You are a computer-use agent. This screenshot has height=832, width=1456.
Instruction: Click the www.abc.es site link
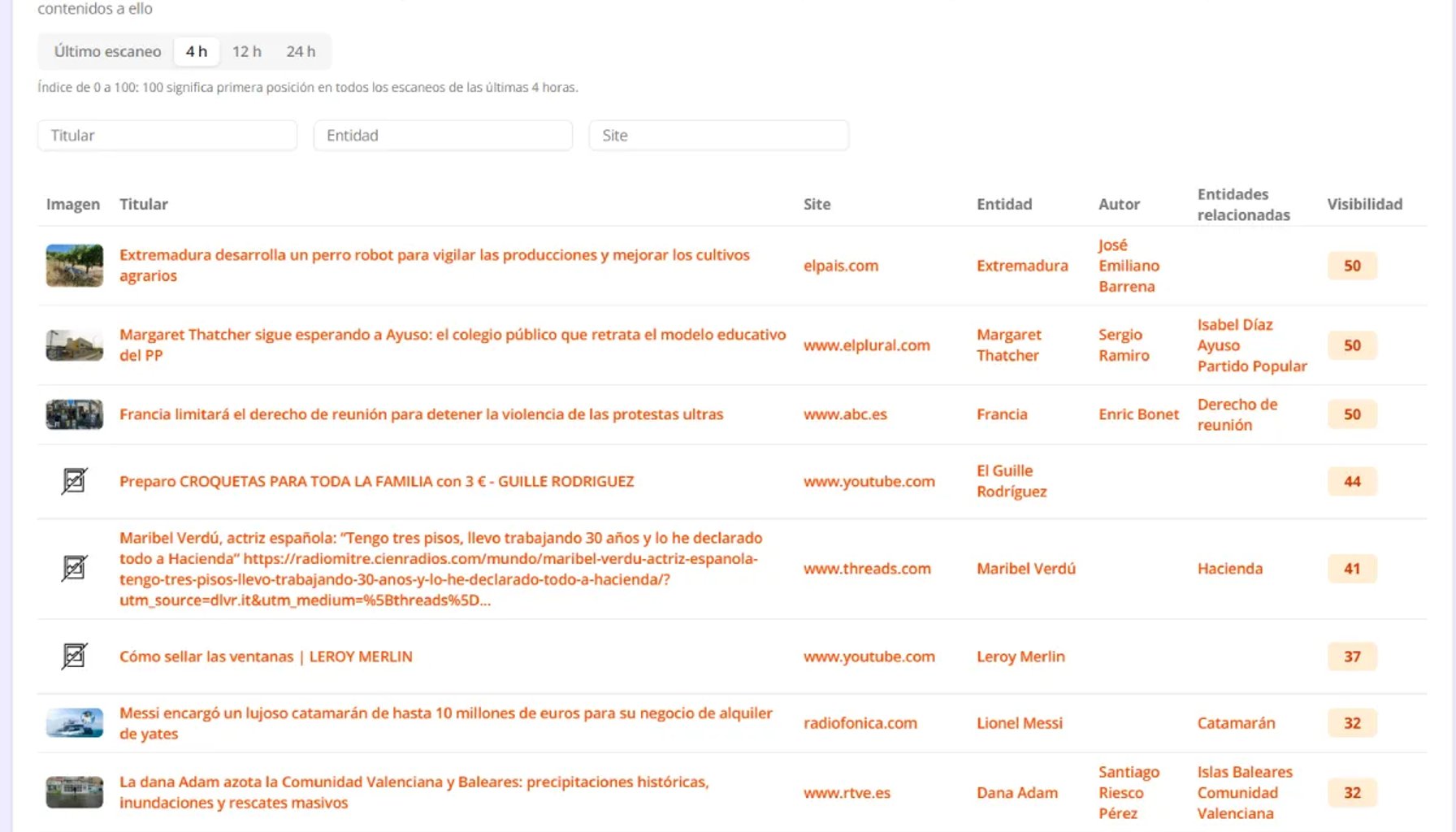pyautogui.click(x=845, y=414)
